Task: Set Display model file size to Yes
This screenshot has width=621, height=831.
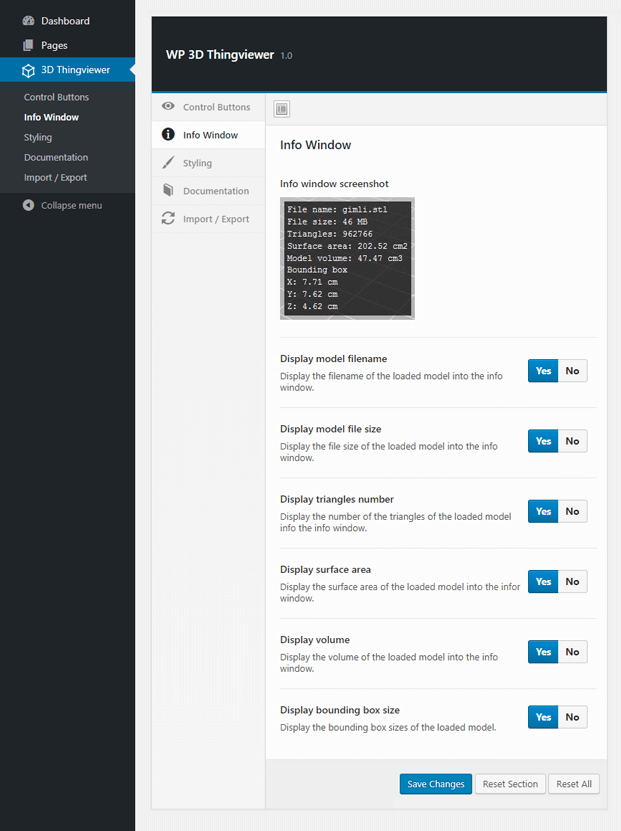Action: point(543,441)
